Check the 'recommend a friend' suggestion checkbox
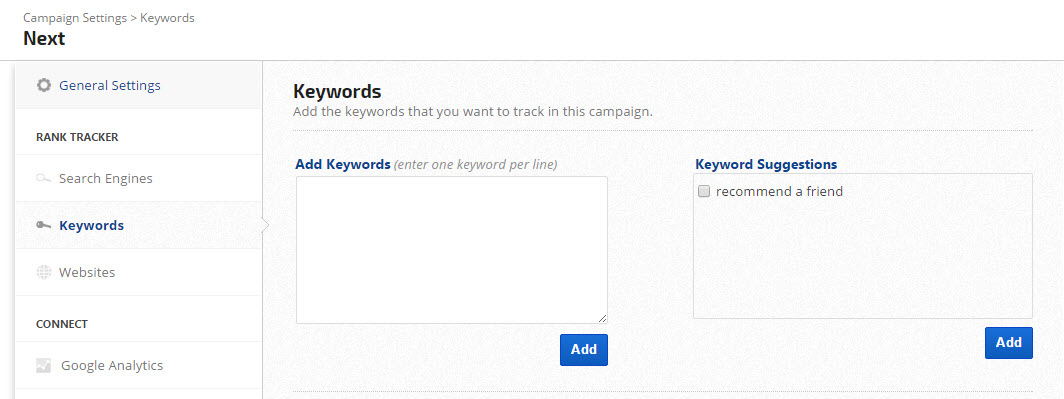This screenshot has width=1064, height=399. [704, 191]
